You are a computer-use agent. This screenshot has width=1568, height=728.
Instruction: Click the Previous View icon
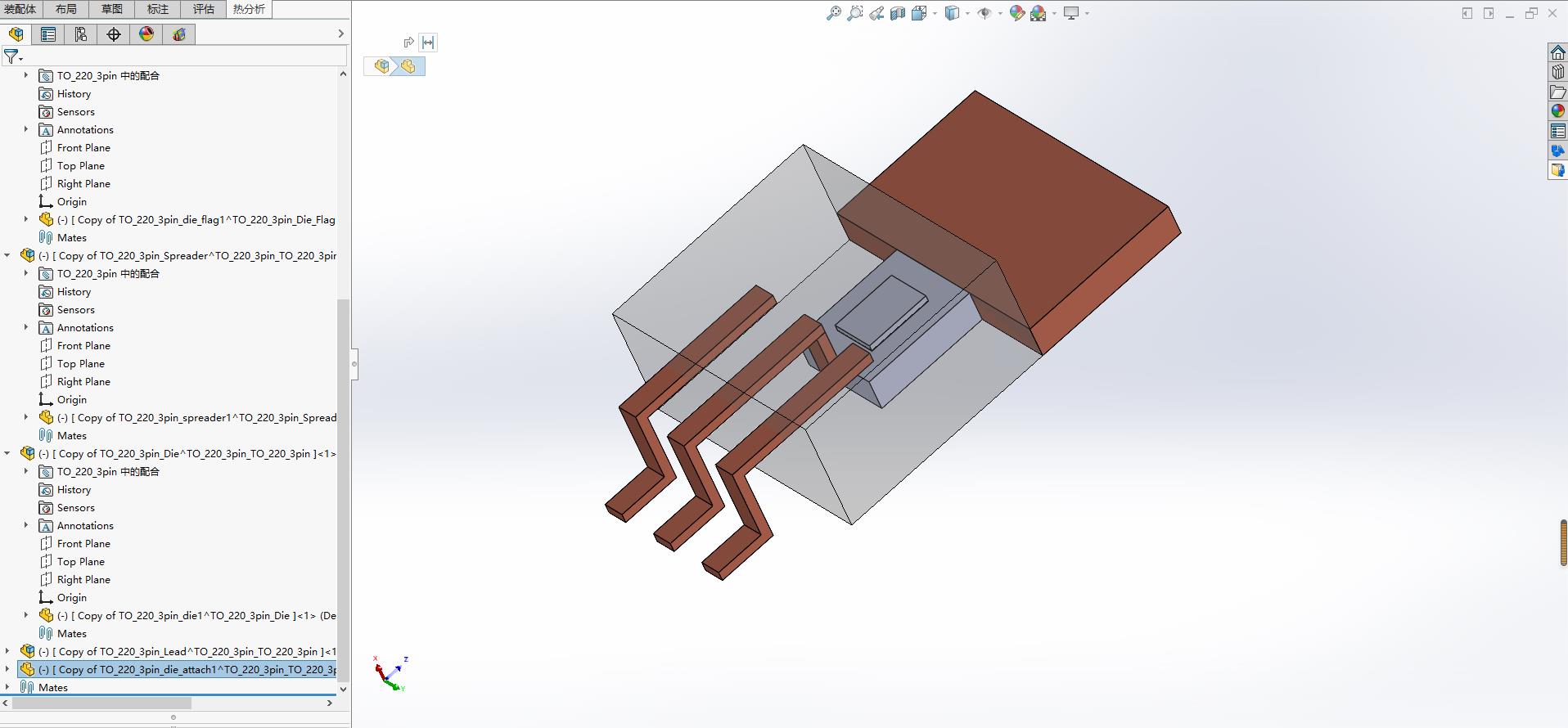pos(876,13)
